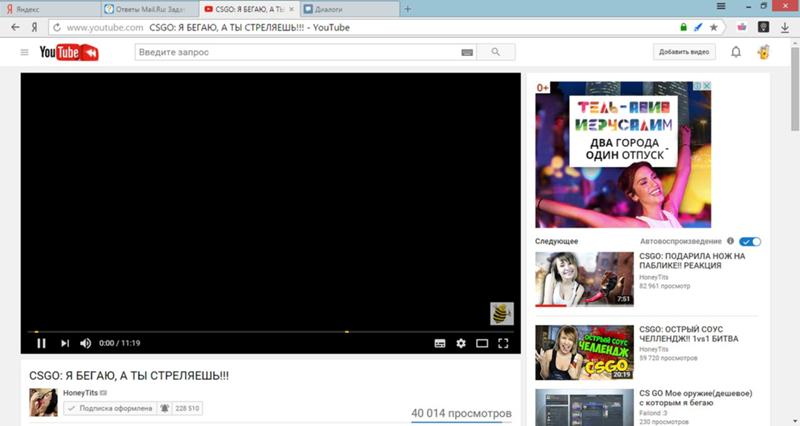Expand the YouTube hamburger guide menu
Image resolution: width=800 pixels, height=426 pixels.
point(24,52)
